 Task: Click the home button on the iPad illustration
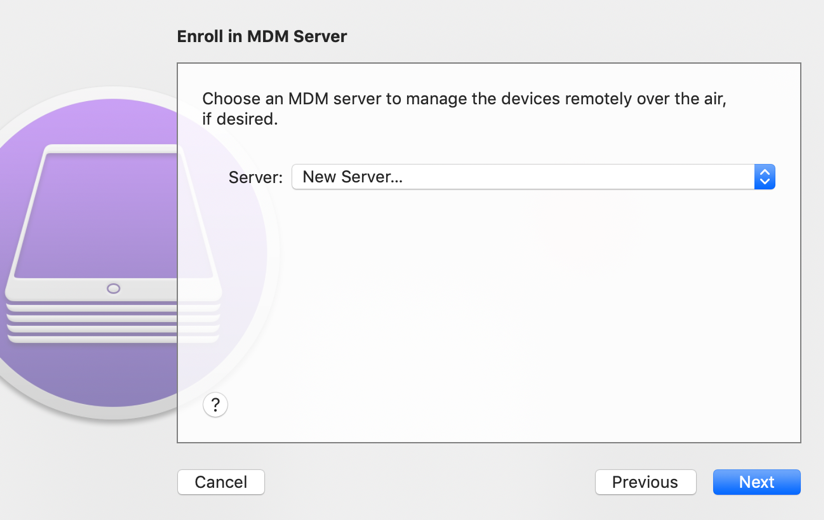coord(113,288)
